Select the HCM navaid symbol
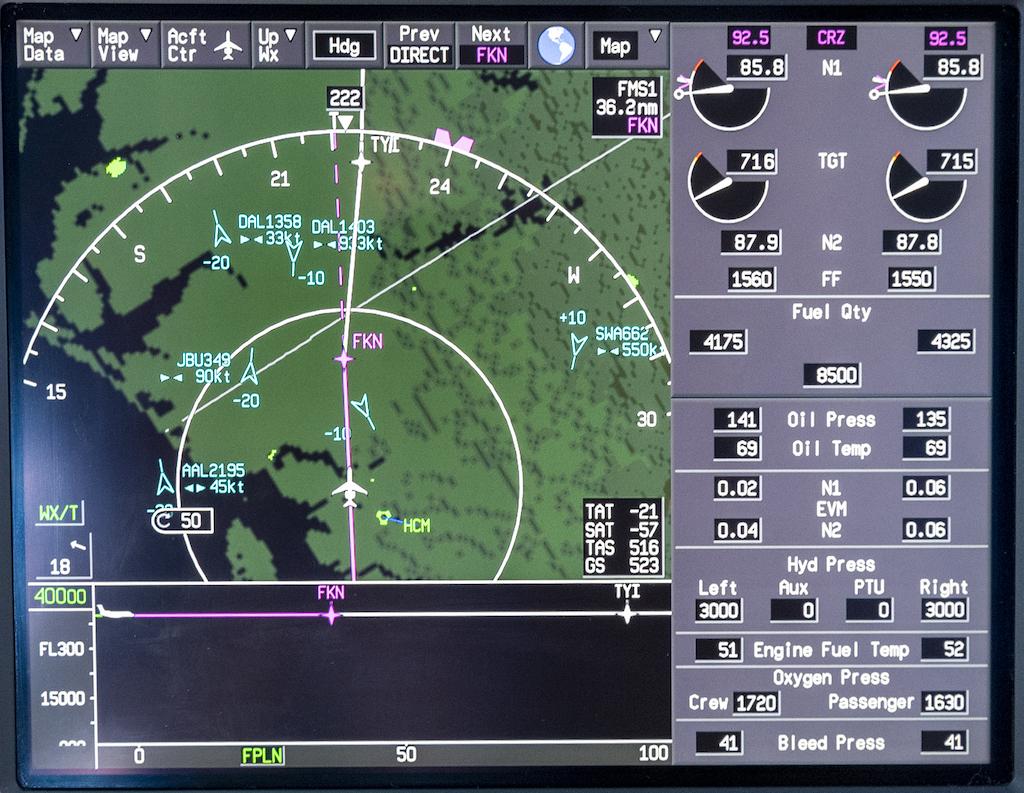The height and width of the screenshot is (793, 1024). (x=383, y=517)
